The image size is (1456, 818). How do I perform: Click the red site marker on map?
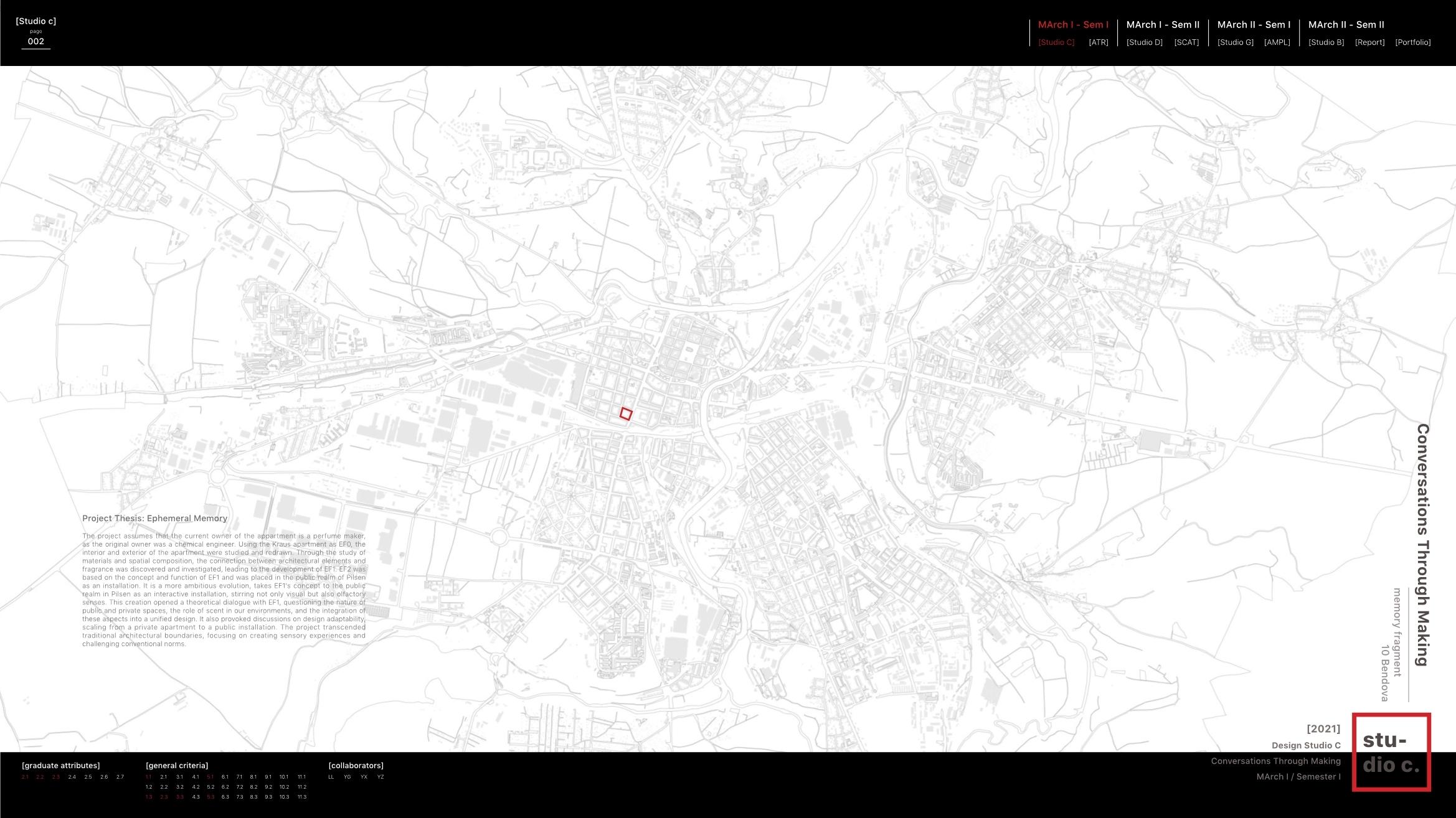click(x=626, y=414)
